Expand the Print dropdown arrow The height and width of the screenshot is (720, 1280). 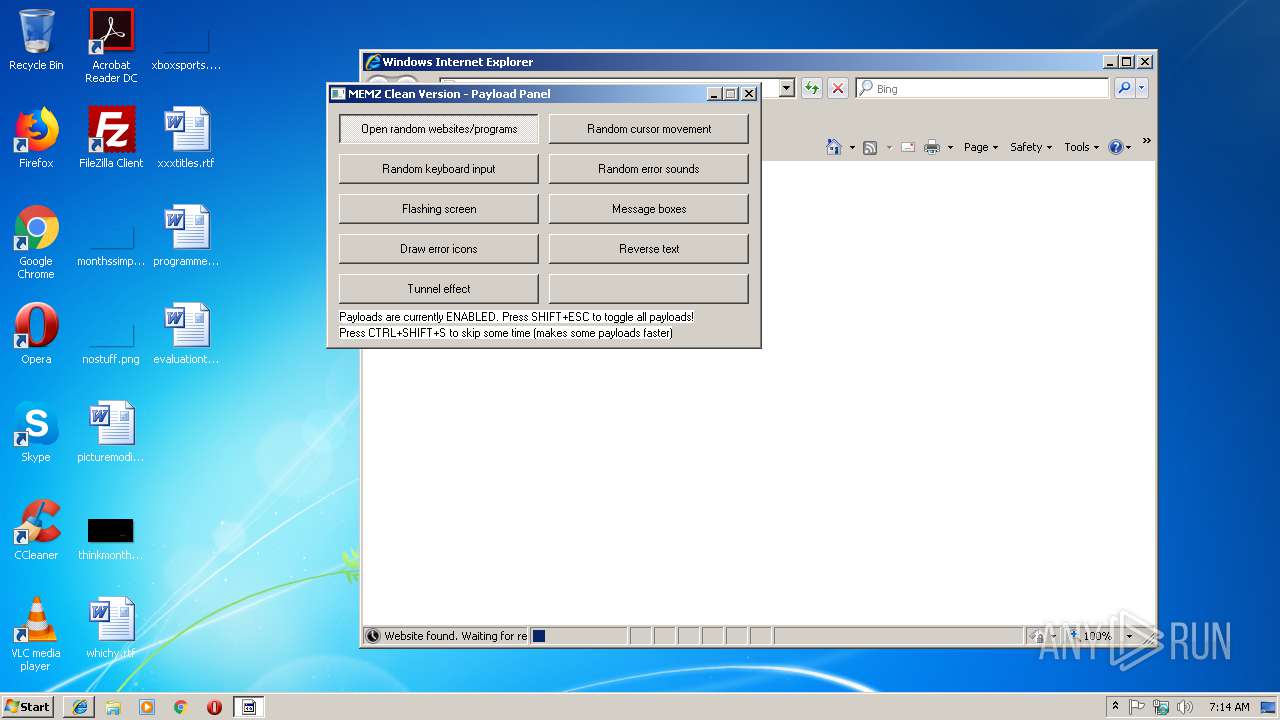[x=950, y=148]
